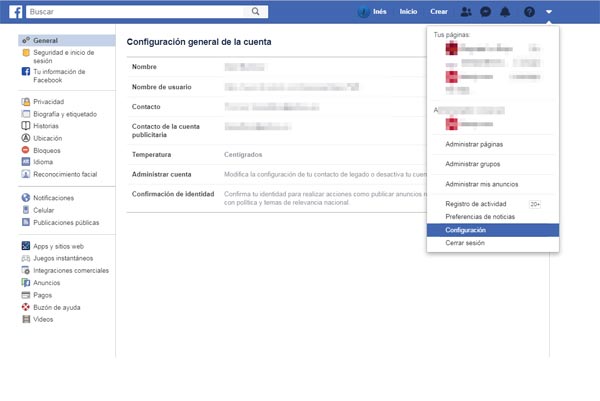600x401 pixels.
Task: Click the Facebook logo icon
Action: click(15, 12)
